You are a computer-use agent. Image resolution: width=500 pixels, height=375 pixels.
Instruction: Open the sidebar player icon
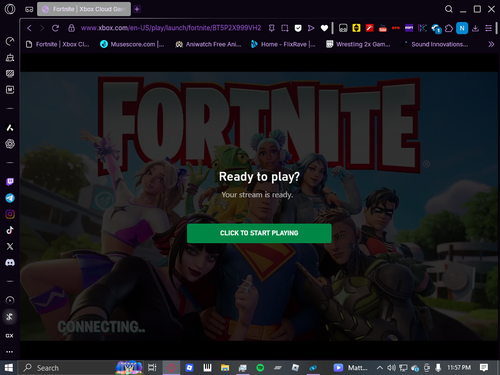(x=10, y=300)
